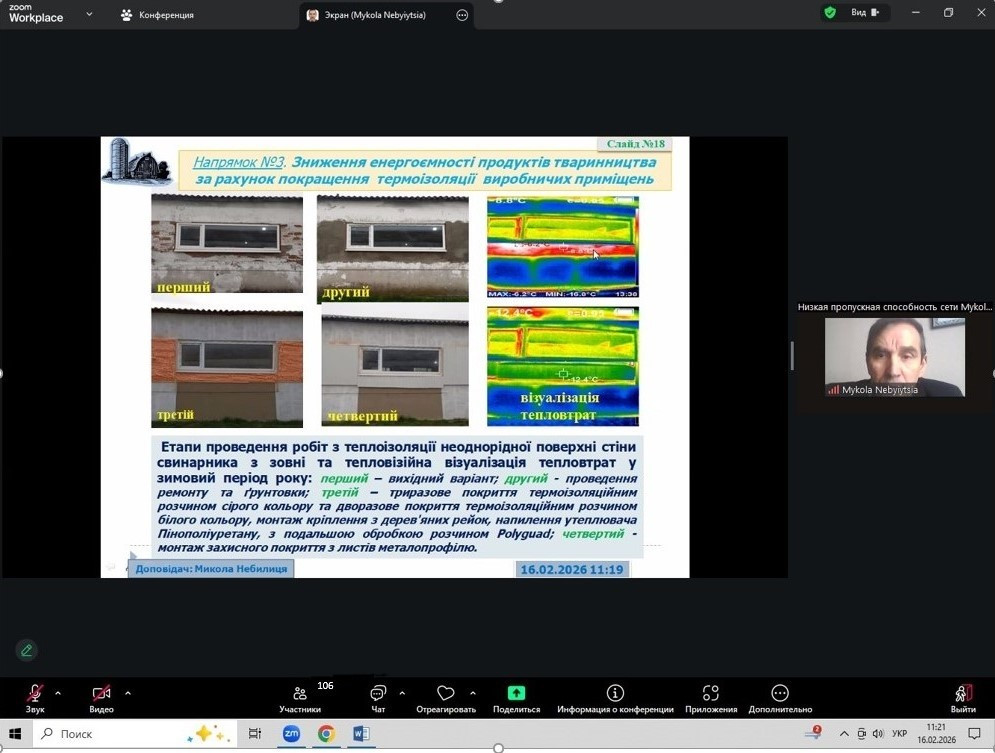Click the annotation pencil icon

(27, 650)
